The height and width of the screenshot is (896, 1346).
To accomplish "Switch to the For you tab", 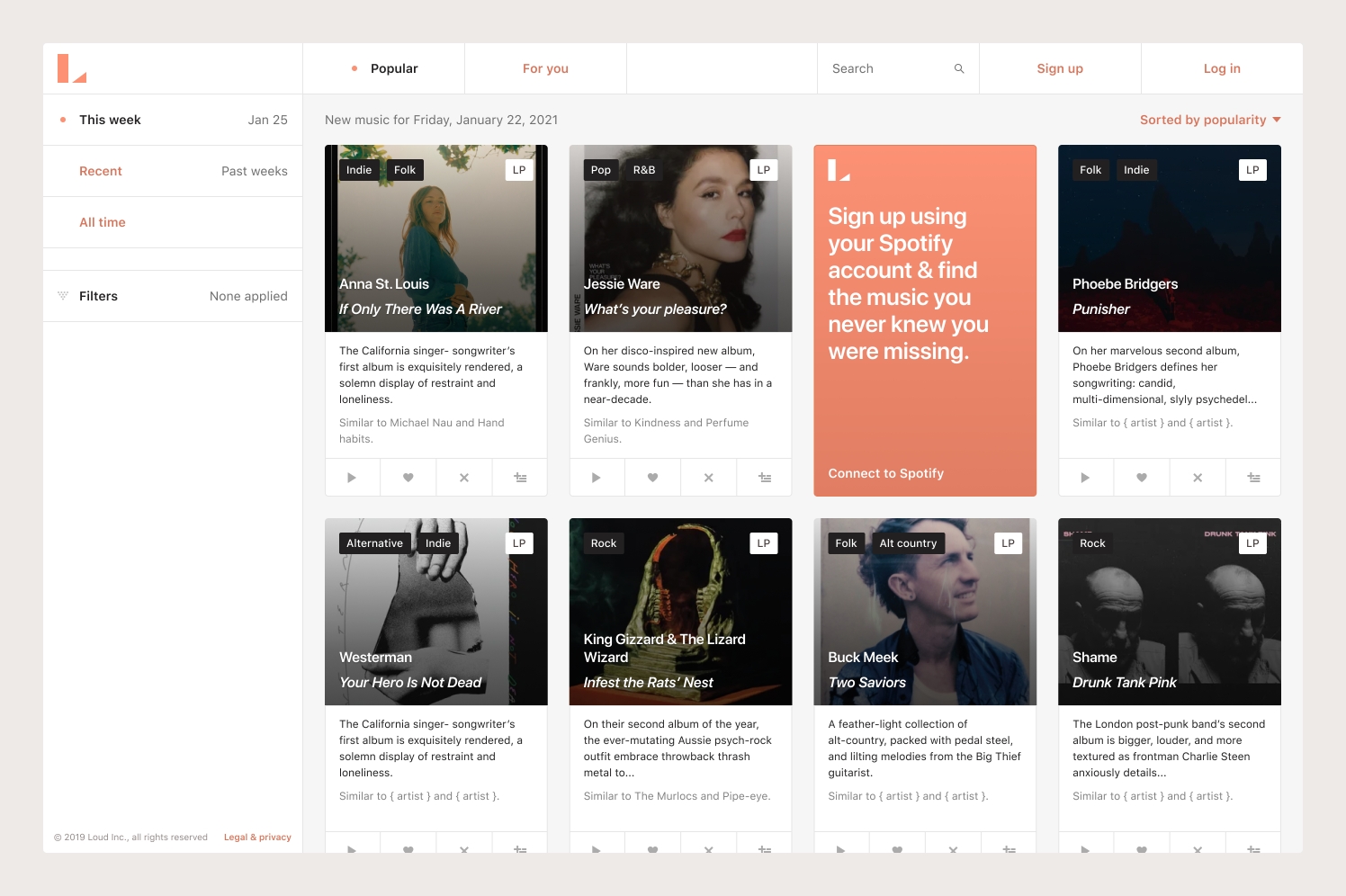I will point(545,67).
